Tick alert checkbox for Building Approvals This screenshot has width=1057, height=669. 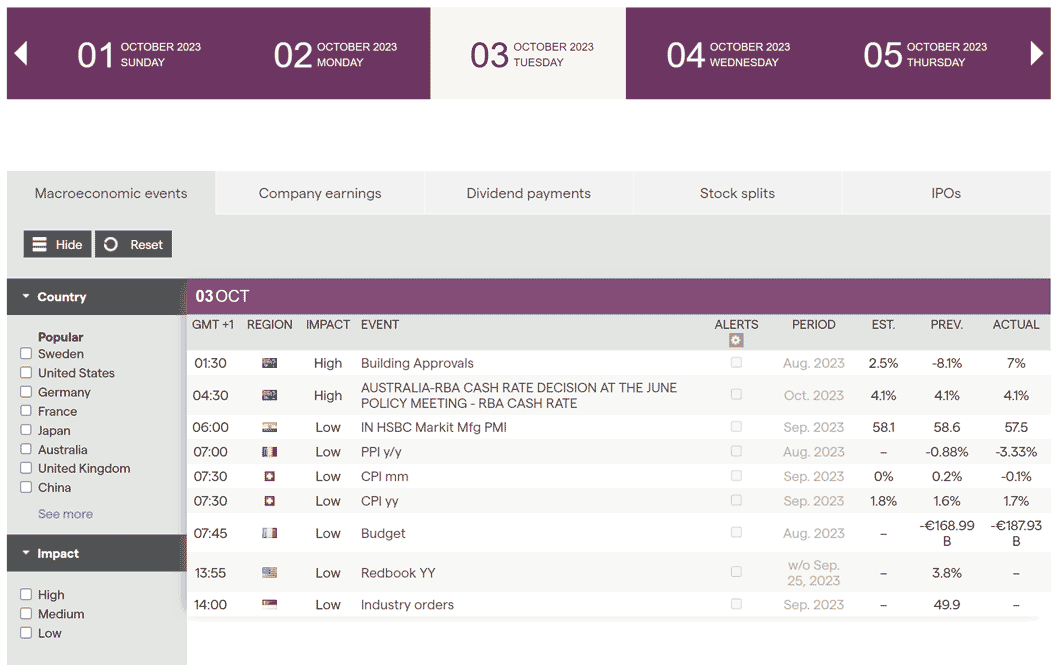(x=736, y=363)
